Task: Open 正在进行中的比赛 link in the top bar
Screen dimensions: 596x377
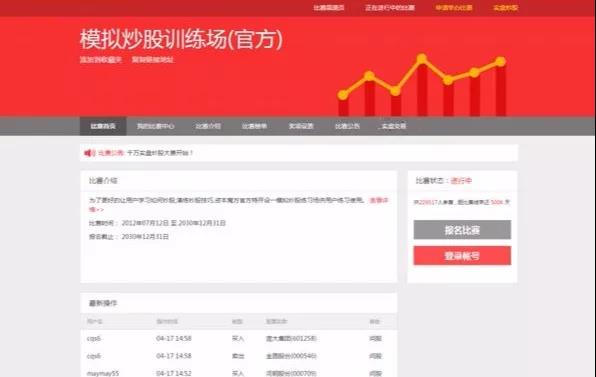Action: pyautogui.click(x=390, y=8)
